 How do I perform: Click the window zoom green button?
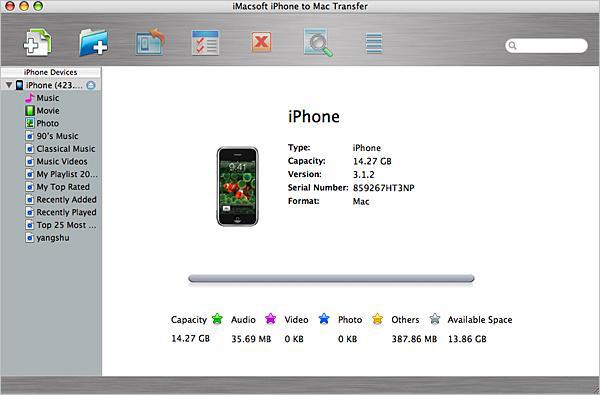click(38, 6)
